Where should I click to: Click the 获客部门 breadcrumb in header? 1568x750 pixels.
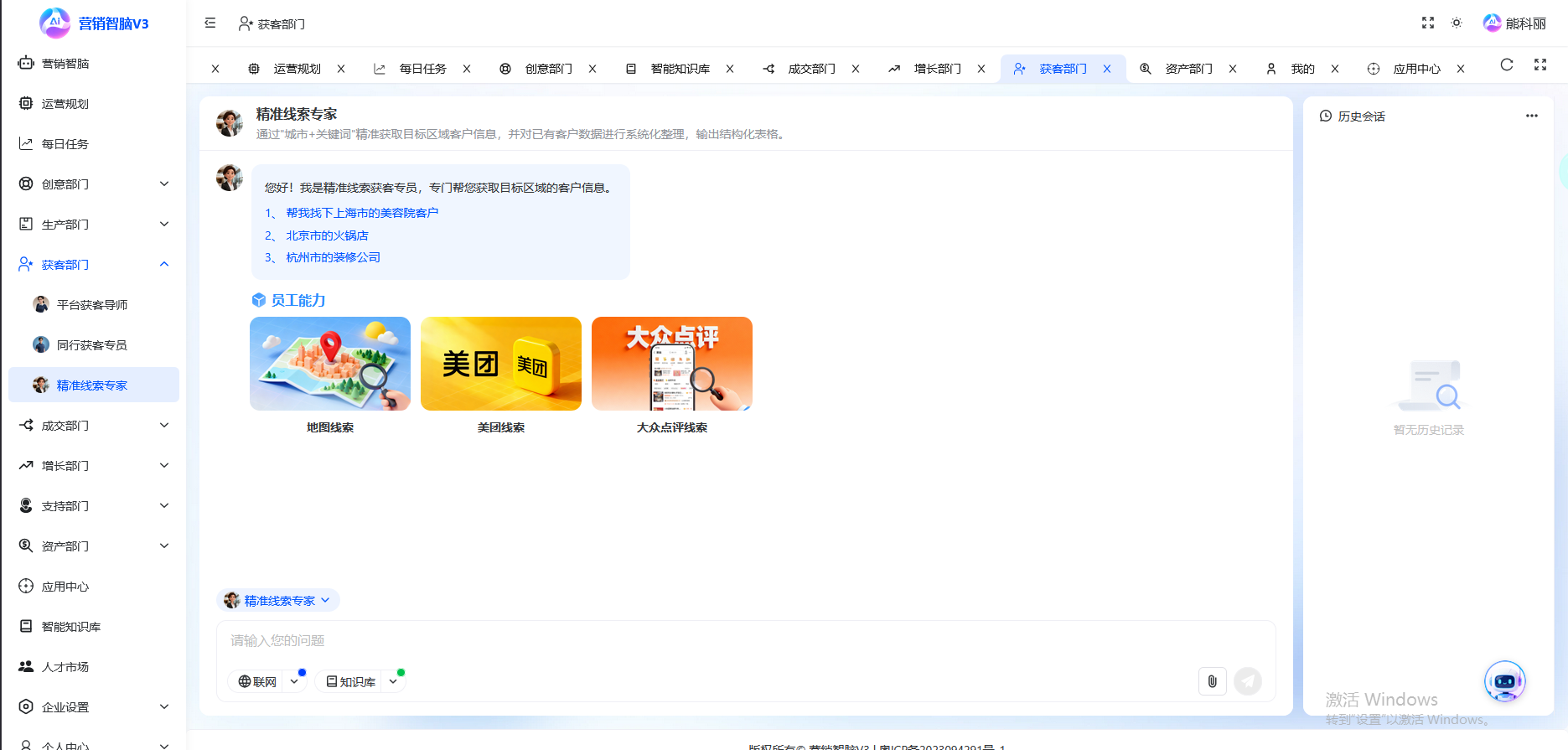pyautogui.click(x=272, y=23)
